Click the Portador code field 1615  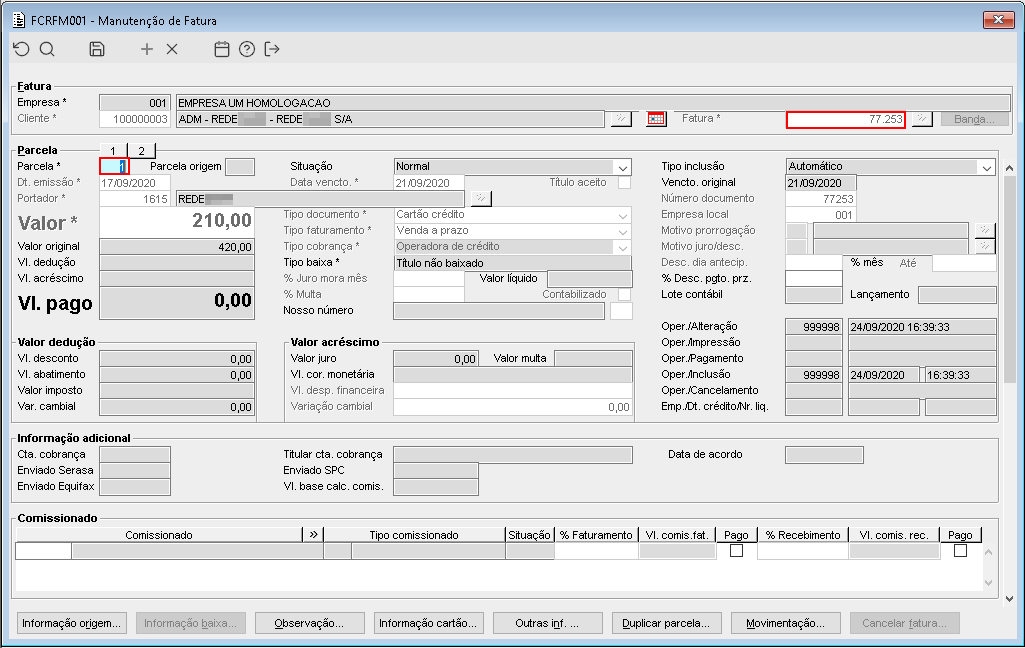click(x=135, y=199)
